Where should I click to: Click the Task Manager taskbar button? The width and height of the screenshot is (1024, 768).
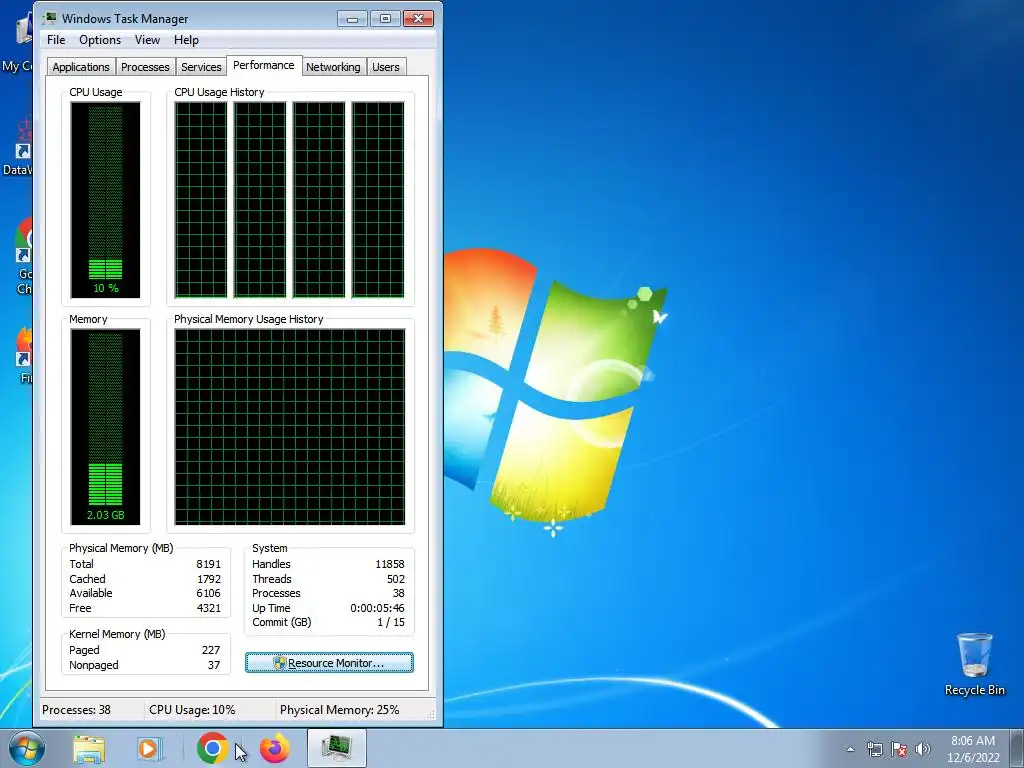click(336, 748)
